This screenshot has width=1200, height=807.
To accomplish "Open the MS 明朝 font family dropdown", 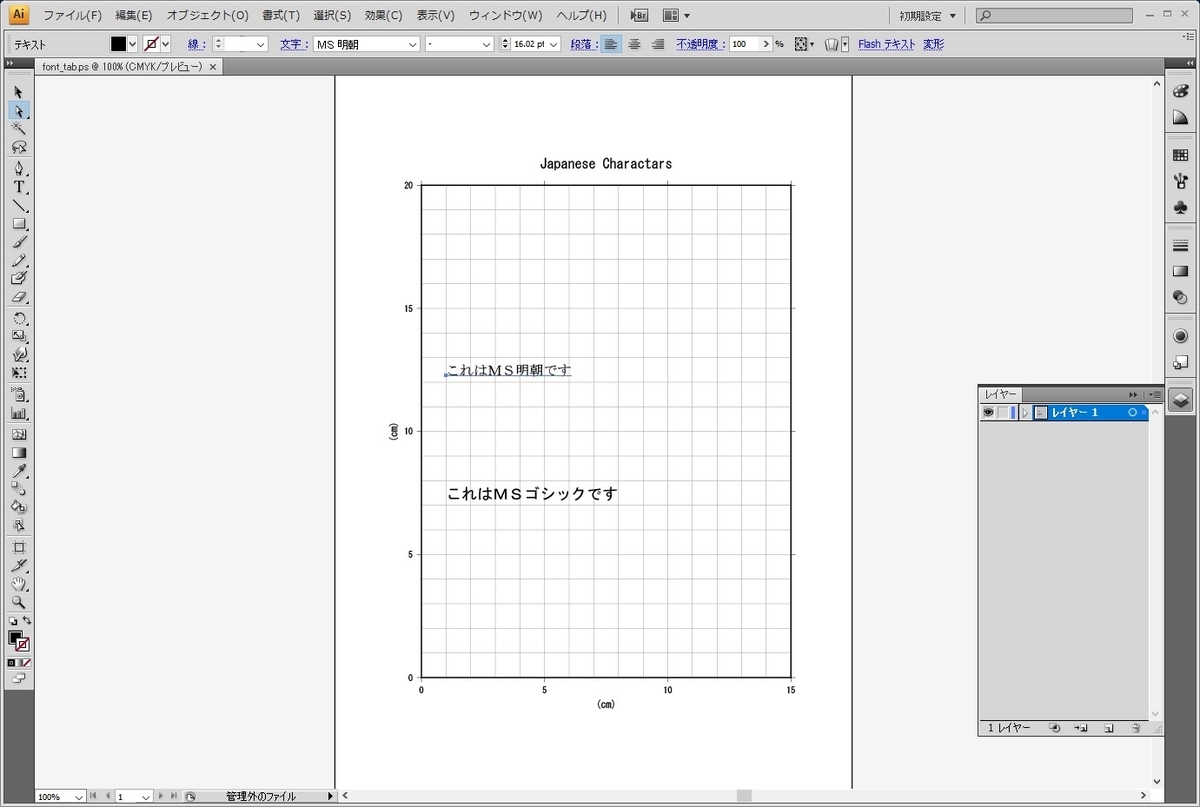I will click(412, 44).
